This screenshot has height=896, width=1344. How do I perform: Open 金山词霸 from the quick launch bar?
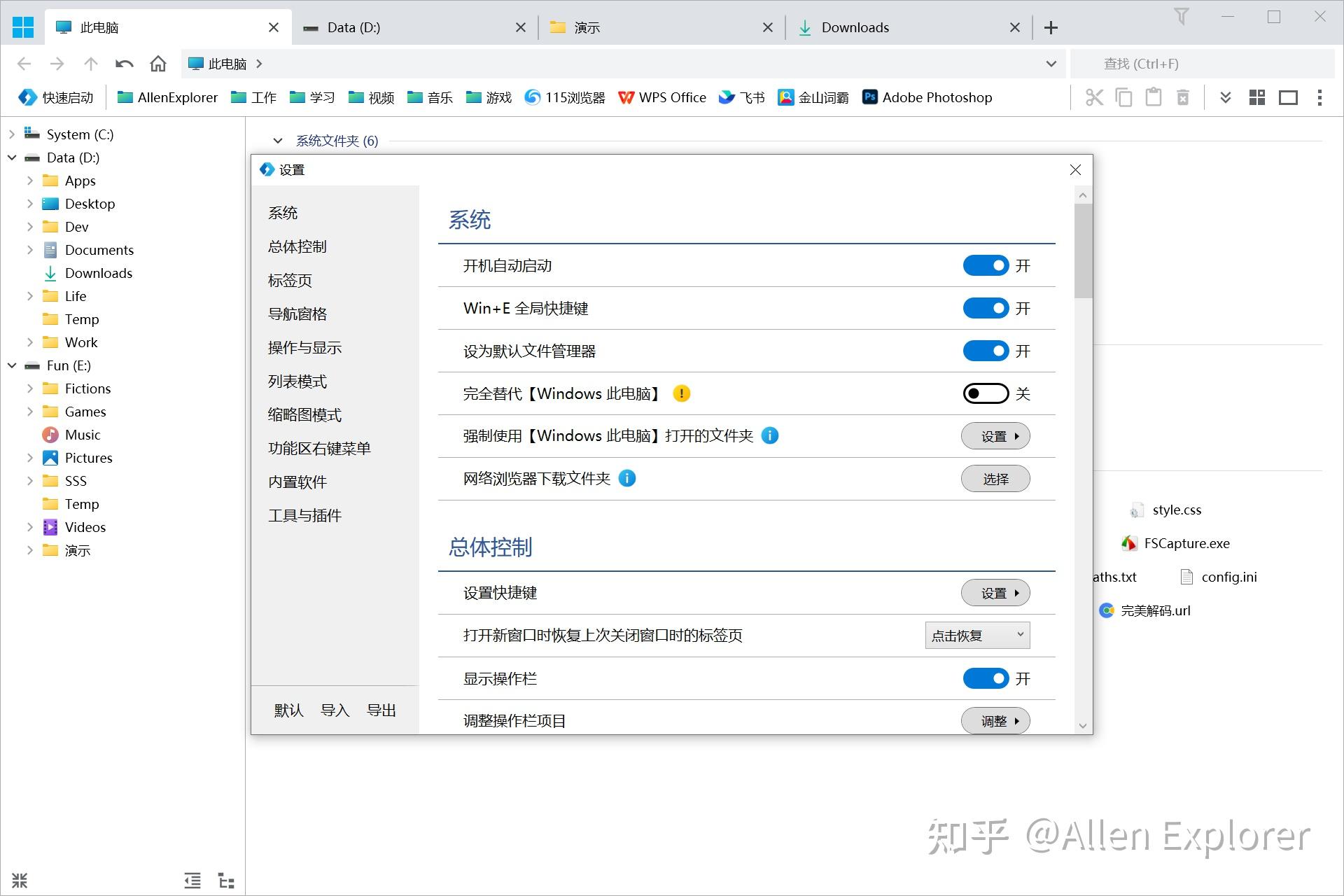point(813,97)
